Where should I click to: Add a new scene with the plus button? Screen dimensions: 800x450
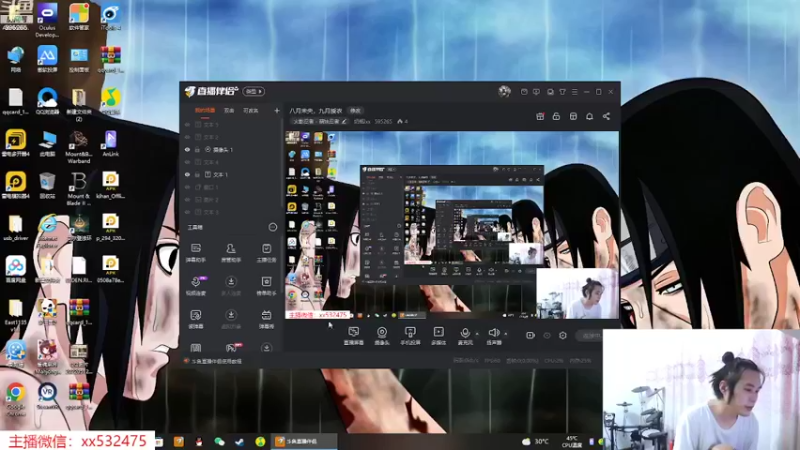pos(277,110)
